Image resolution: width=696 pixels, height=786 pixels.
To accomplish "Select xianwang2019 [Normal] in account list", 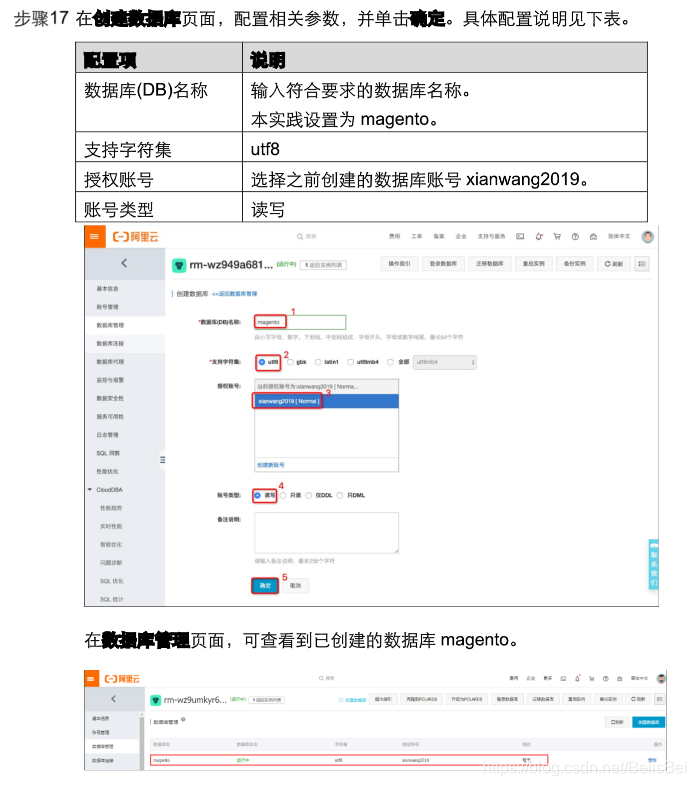I will tap(326, 401).
